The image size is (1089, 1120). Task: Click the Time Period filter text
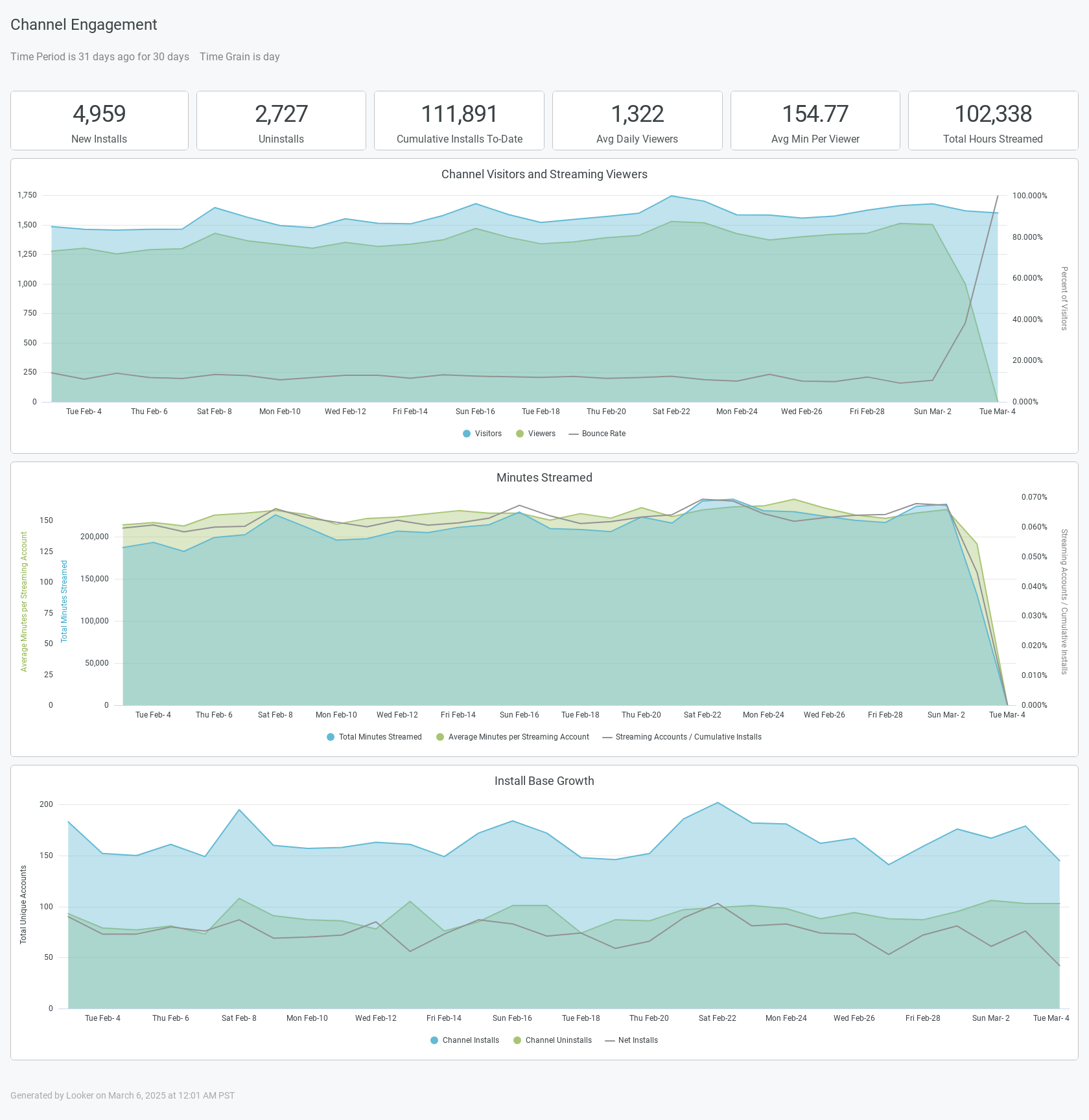100,56
